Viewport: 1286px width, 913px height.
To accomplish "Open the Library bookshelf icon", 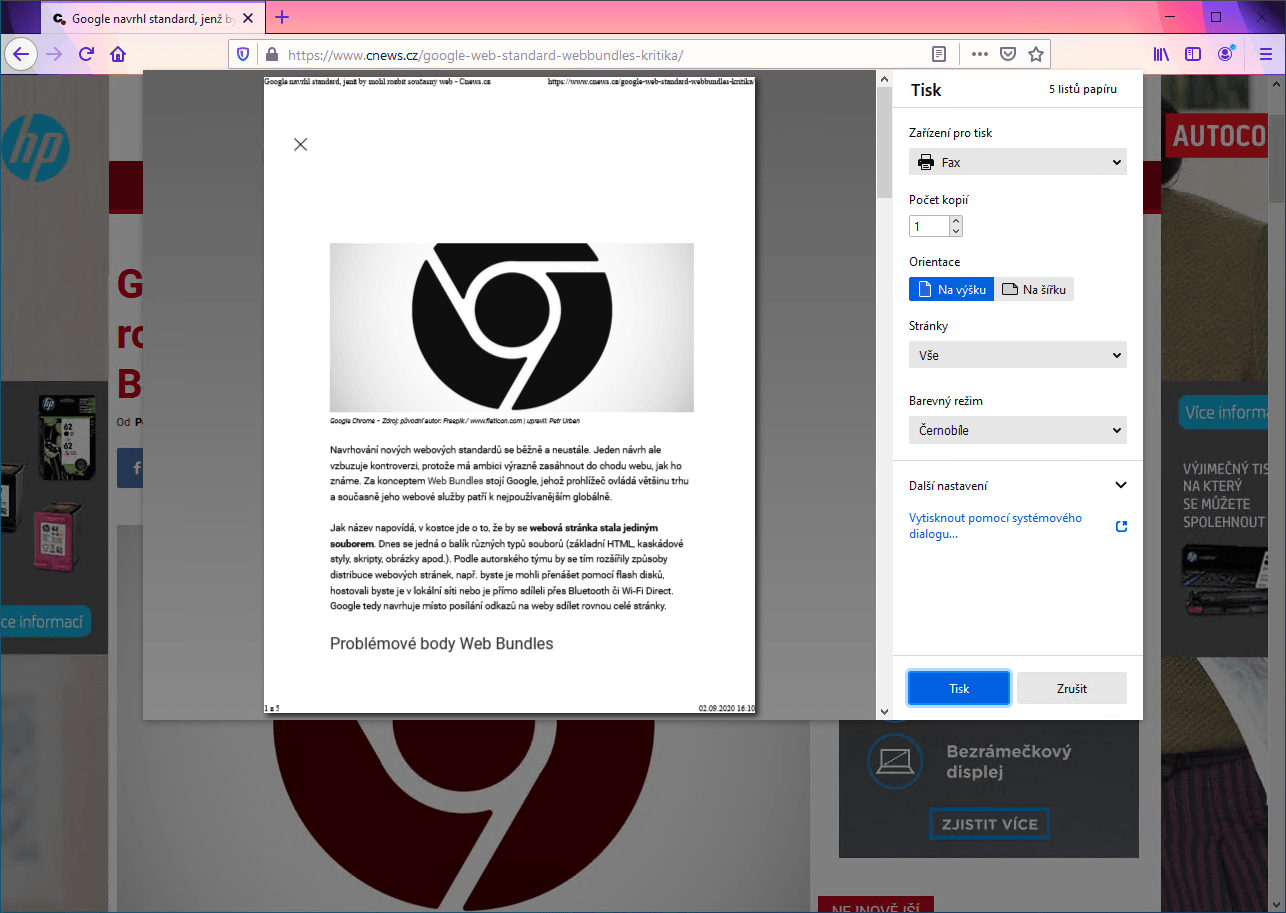I will coord(1161,54).
